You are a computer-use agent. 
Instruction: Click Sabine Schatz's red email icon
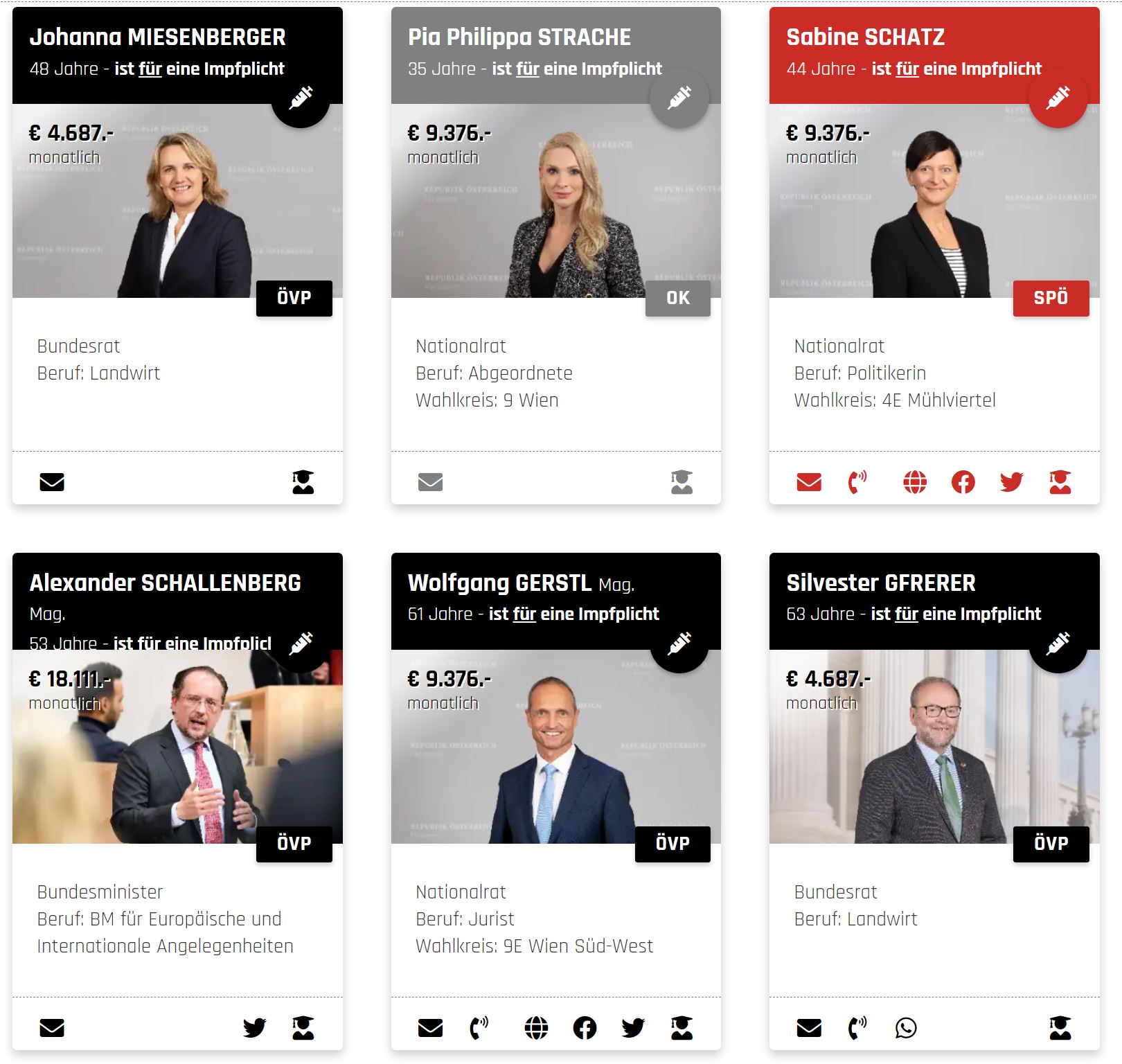pyautogui.click(x=809, y=481)
